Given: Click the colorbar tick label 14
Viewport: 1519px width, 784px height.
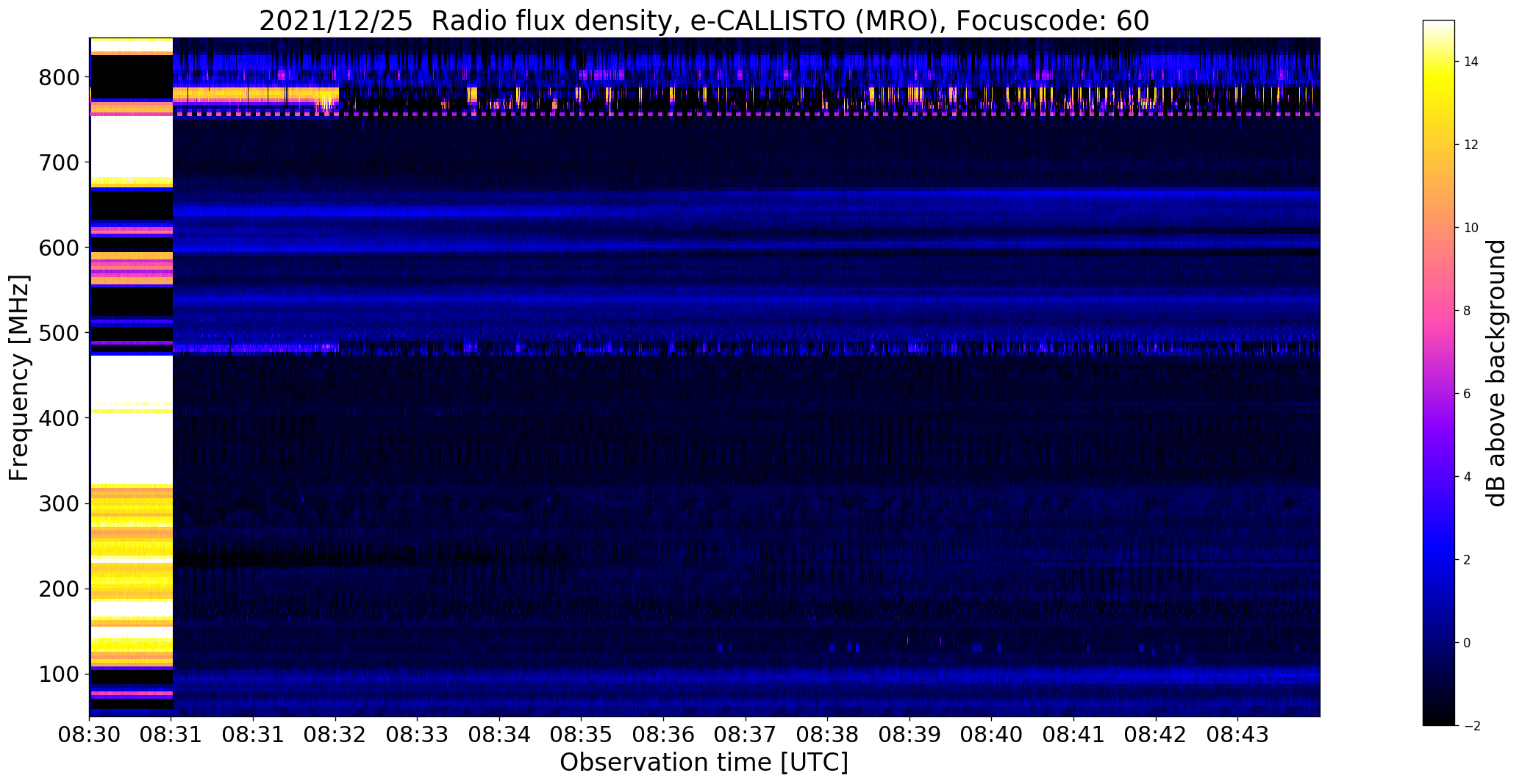Looking at the screenshot, I should coord(1470,62).
